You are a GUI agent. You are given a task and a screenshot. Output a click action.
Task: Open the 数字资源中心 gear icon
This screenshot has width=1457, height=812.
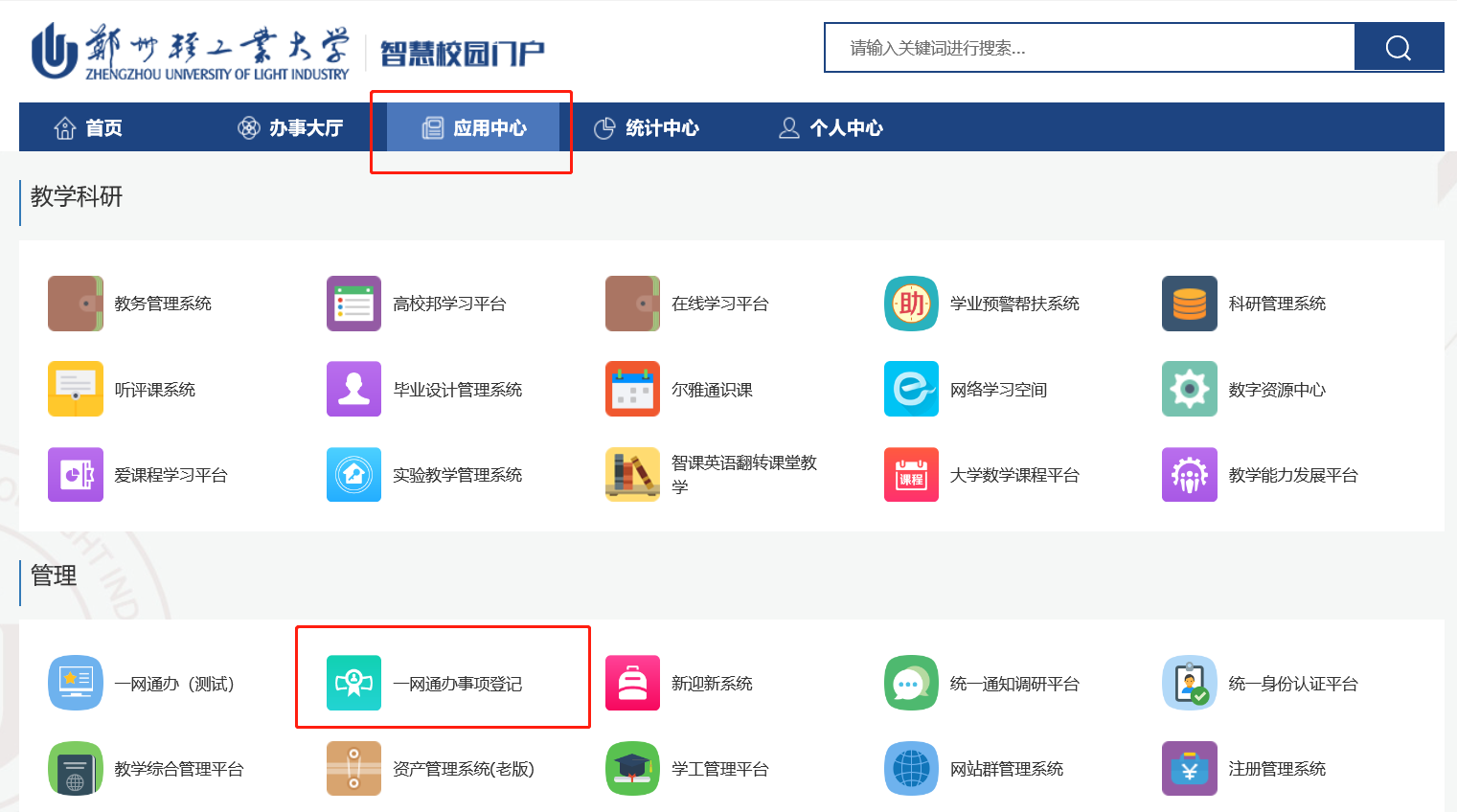(x=1189, y=389)
